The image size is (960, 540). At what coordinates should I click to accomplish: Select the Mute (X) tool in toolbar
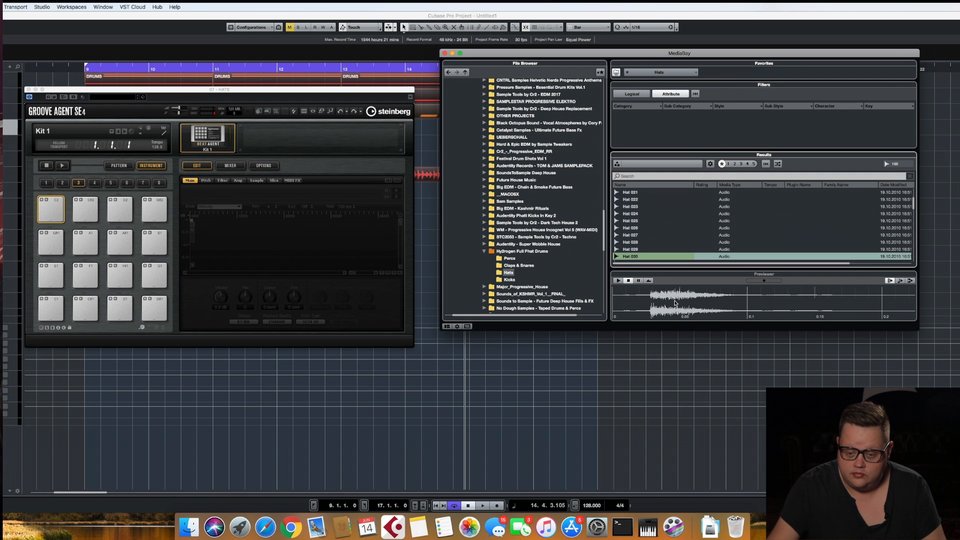click(x=454, y=27)
